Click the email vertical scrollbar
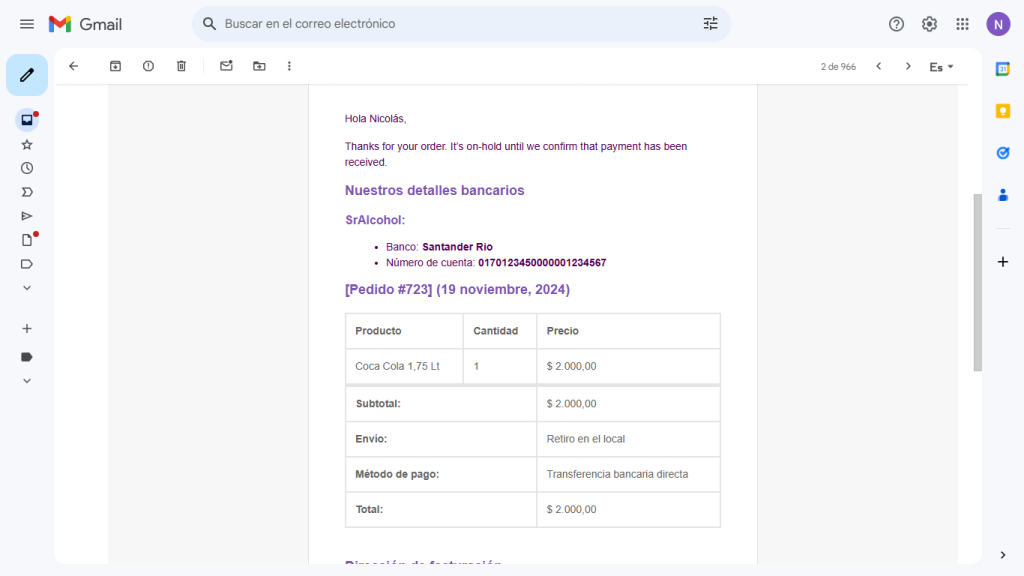The height and width of the screenshot is (576, 1024). tap(977, 282)
